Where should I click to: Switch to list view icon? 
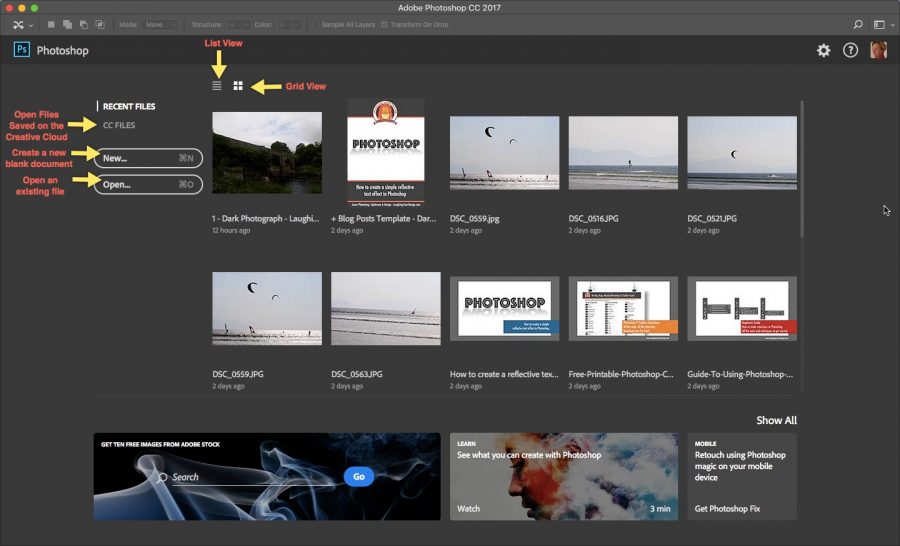[216, 86]
